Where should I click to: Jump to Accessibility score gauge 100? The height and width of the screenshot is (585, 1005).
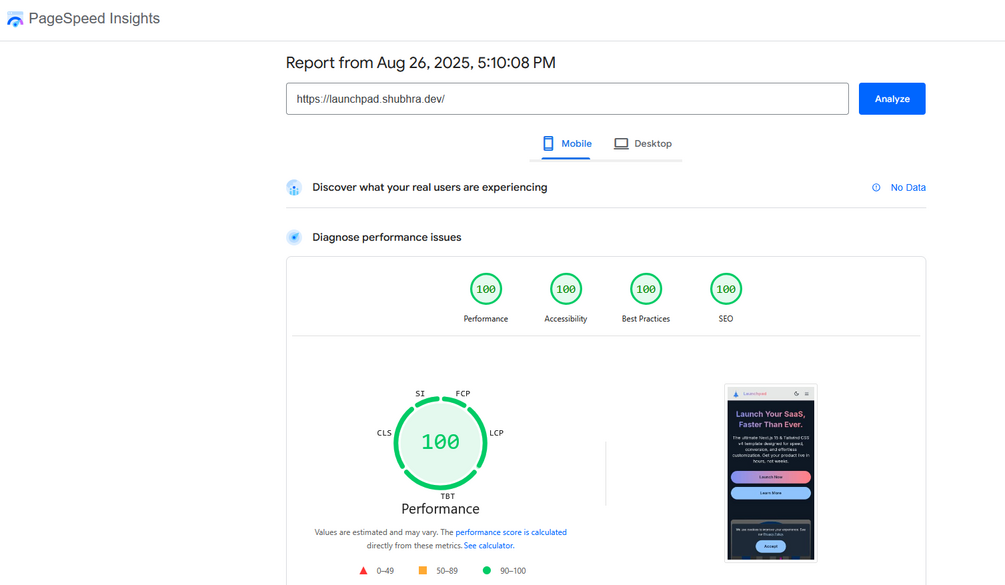566,290
